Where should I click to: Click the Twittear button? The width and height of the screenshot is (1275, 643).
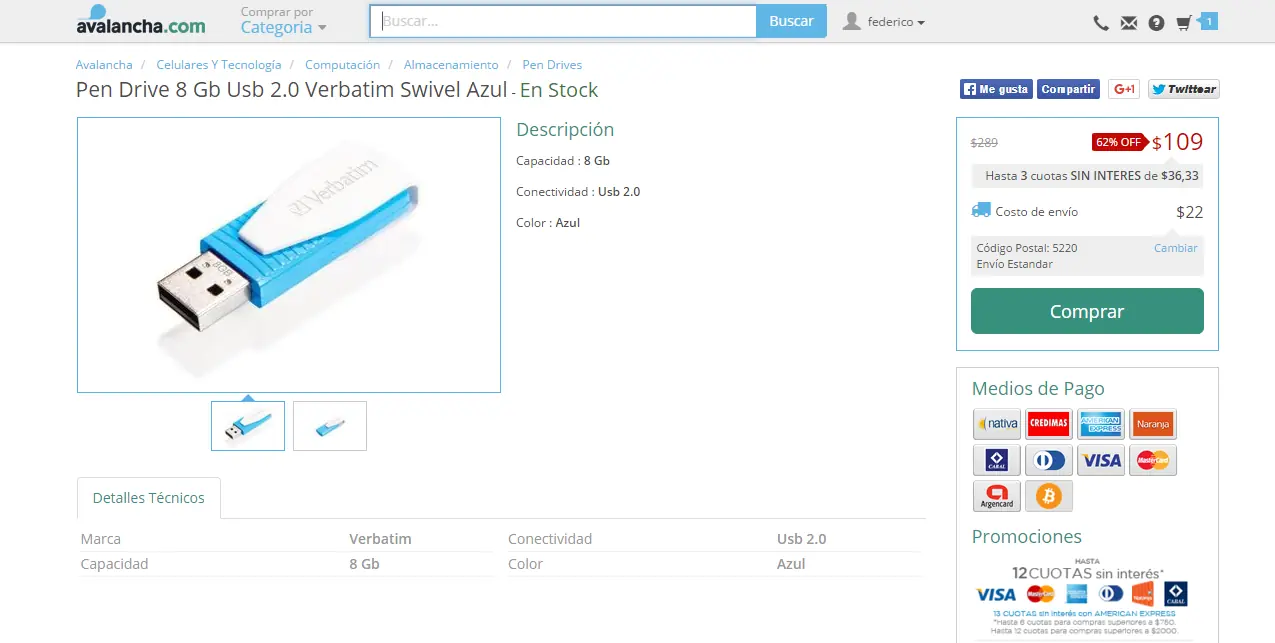(x=1184, y=89)
